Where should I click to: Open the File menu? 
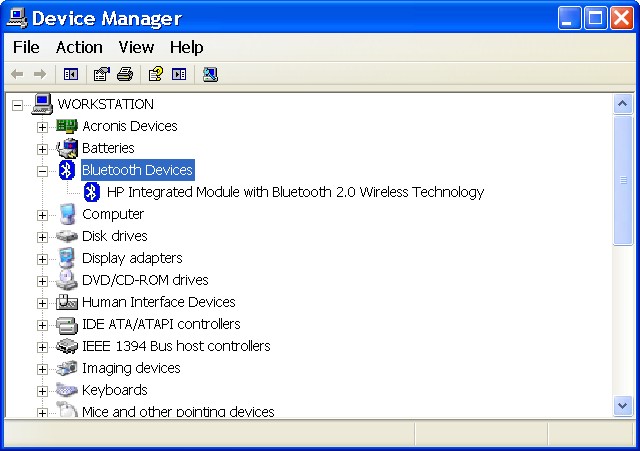26,47
